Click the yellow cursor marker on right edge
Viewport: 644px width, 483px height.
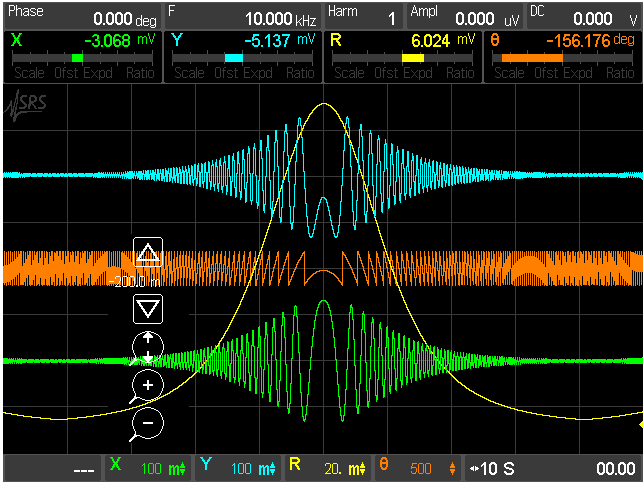tap(639, 426)
